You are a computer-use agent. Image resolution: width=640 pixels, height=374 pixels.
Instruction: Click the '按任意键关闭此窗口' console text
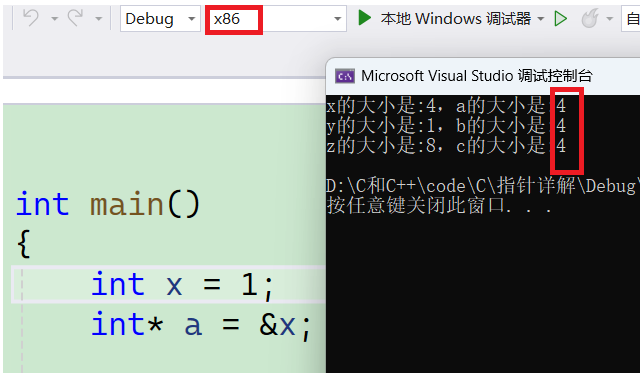(439, 205)
